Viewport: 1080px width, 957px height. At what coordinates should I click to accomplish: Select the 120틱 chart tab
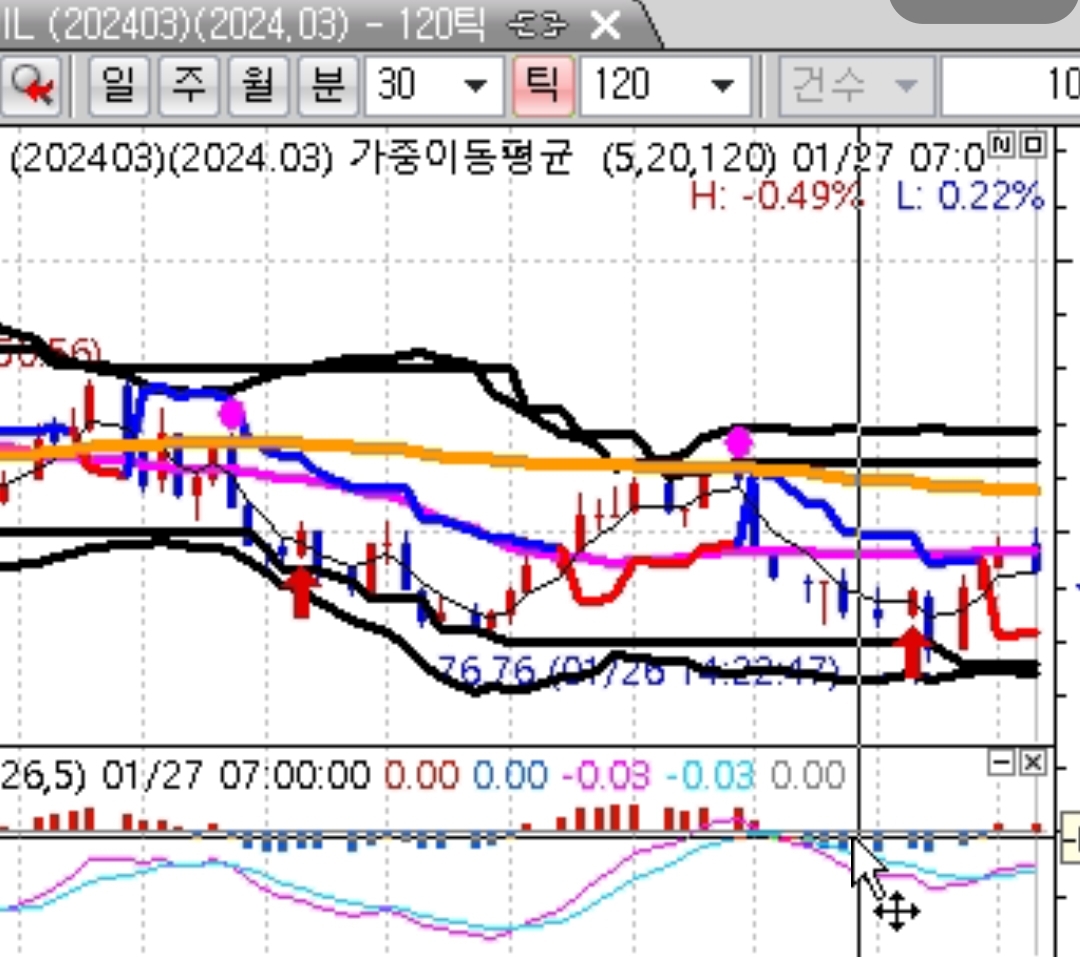250,25
